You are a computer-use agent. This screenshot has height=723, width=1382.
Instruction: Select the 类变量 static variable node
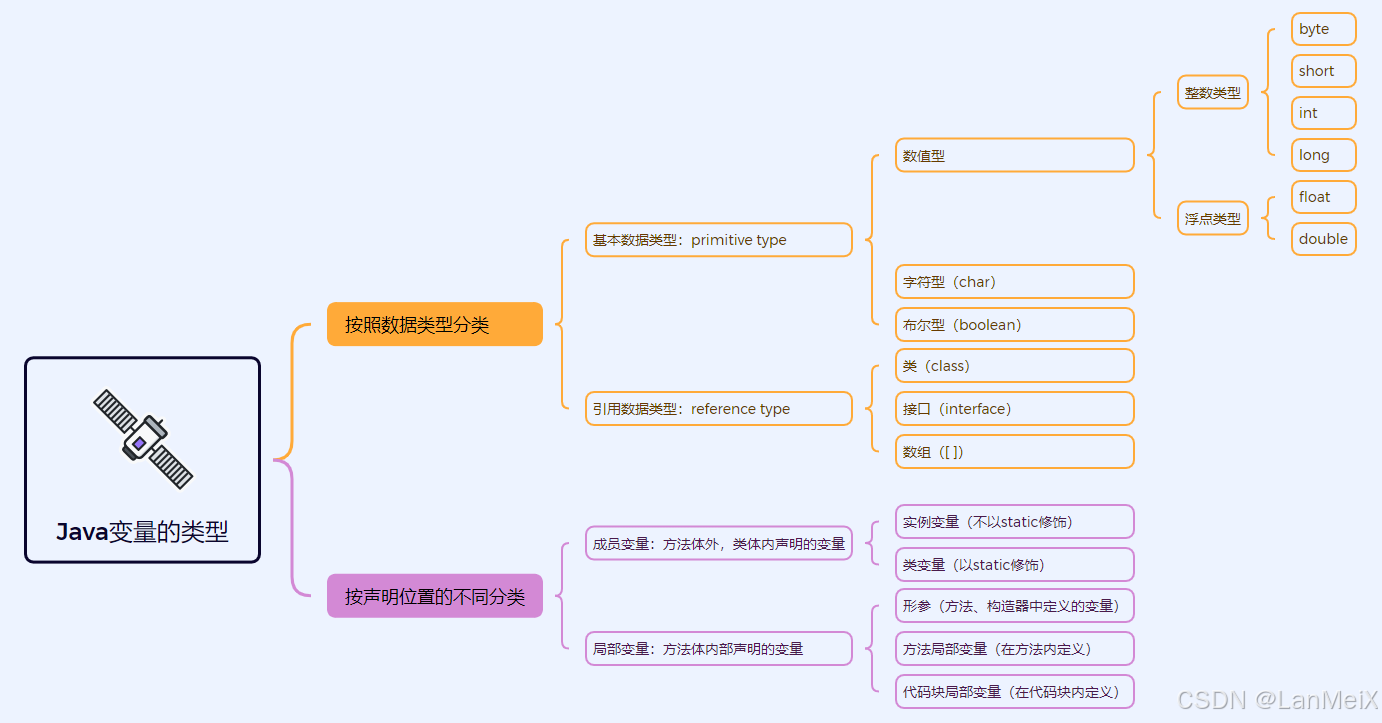(x=1014, y=564)
